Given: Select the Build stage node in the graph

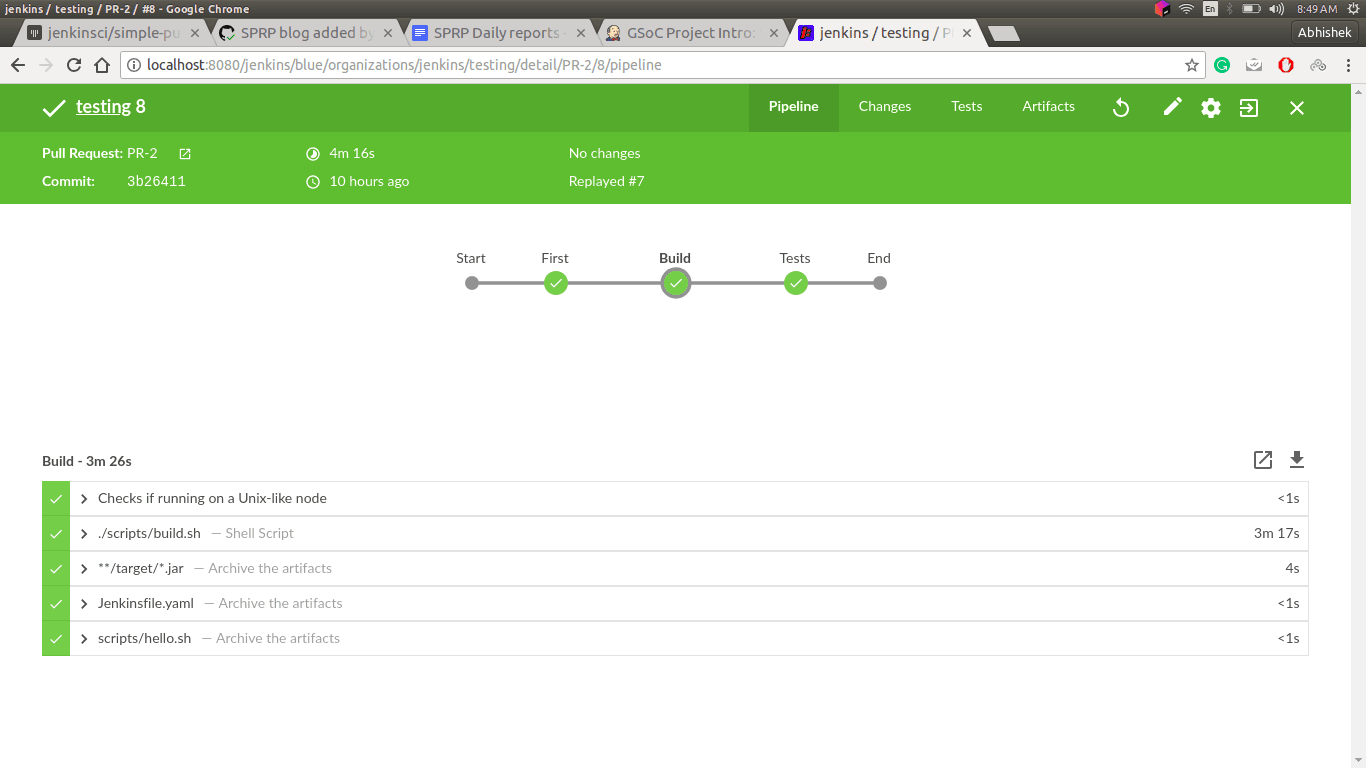Looking at the screenshot, I should (675, 283).
